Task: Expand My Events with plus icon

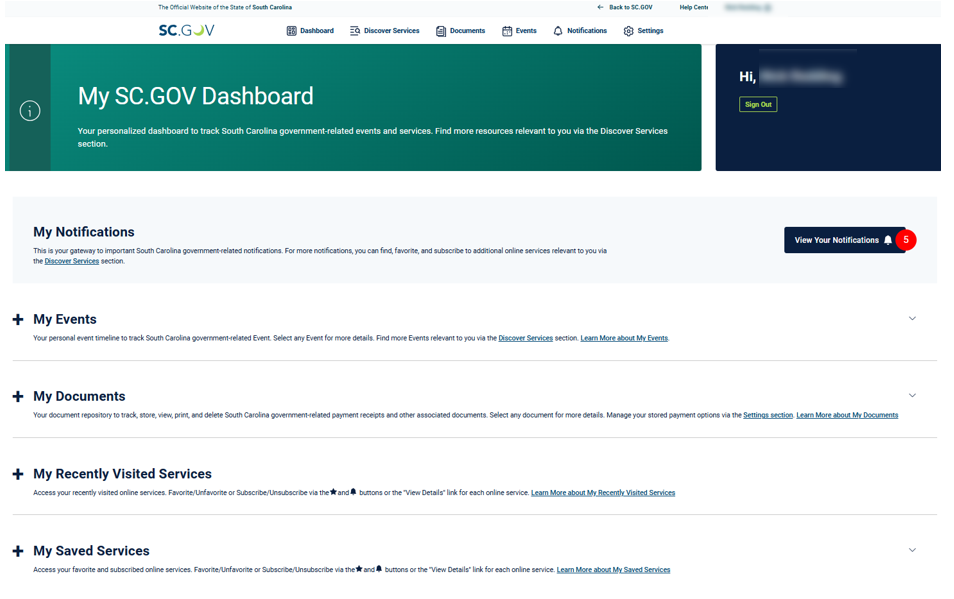Action: click(x=18, y=319)
